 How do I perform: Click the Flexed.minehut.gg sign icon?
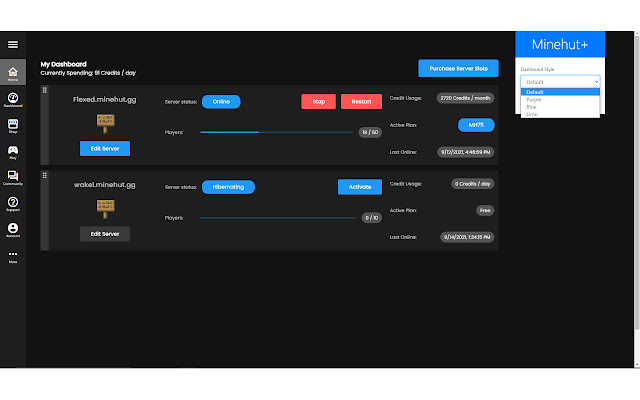click(105, 123)
